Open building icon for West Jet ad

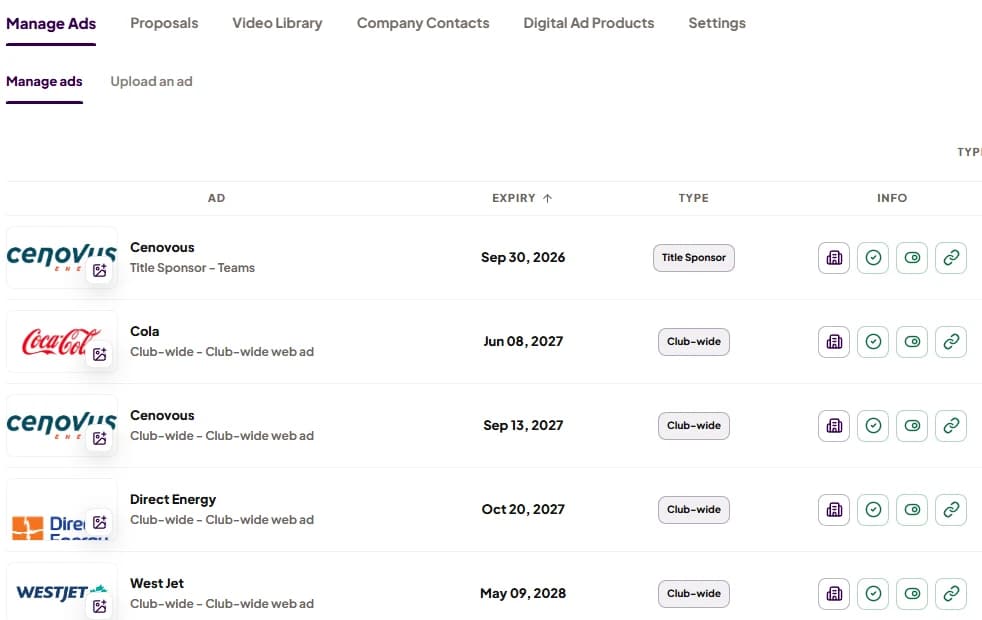tap(834, 594)
